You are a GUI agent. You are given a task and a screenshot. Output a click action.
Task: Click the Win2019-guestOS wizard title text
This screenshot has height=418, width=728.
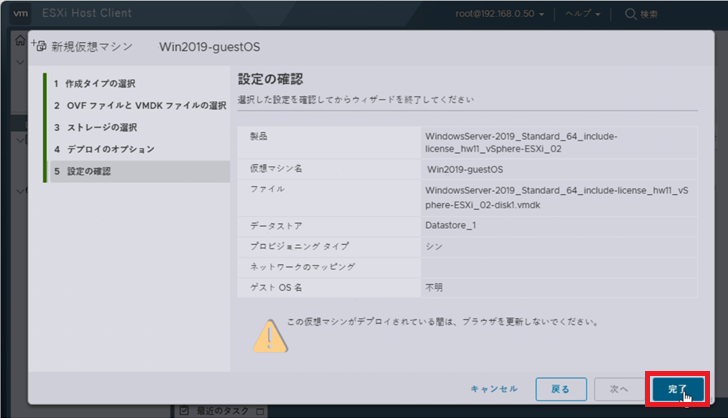click(209, 47)
